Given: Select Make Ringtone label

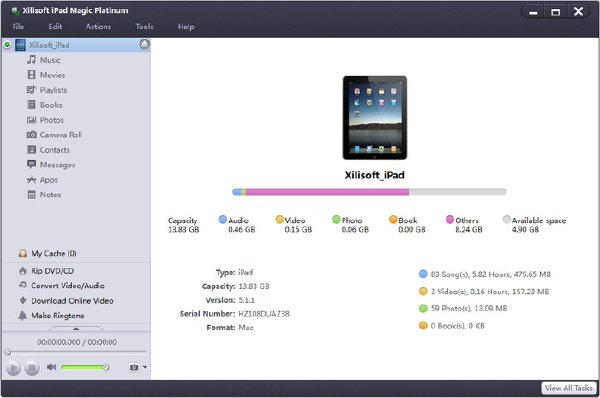Looking at the screenshot, I should [58, 316].
